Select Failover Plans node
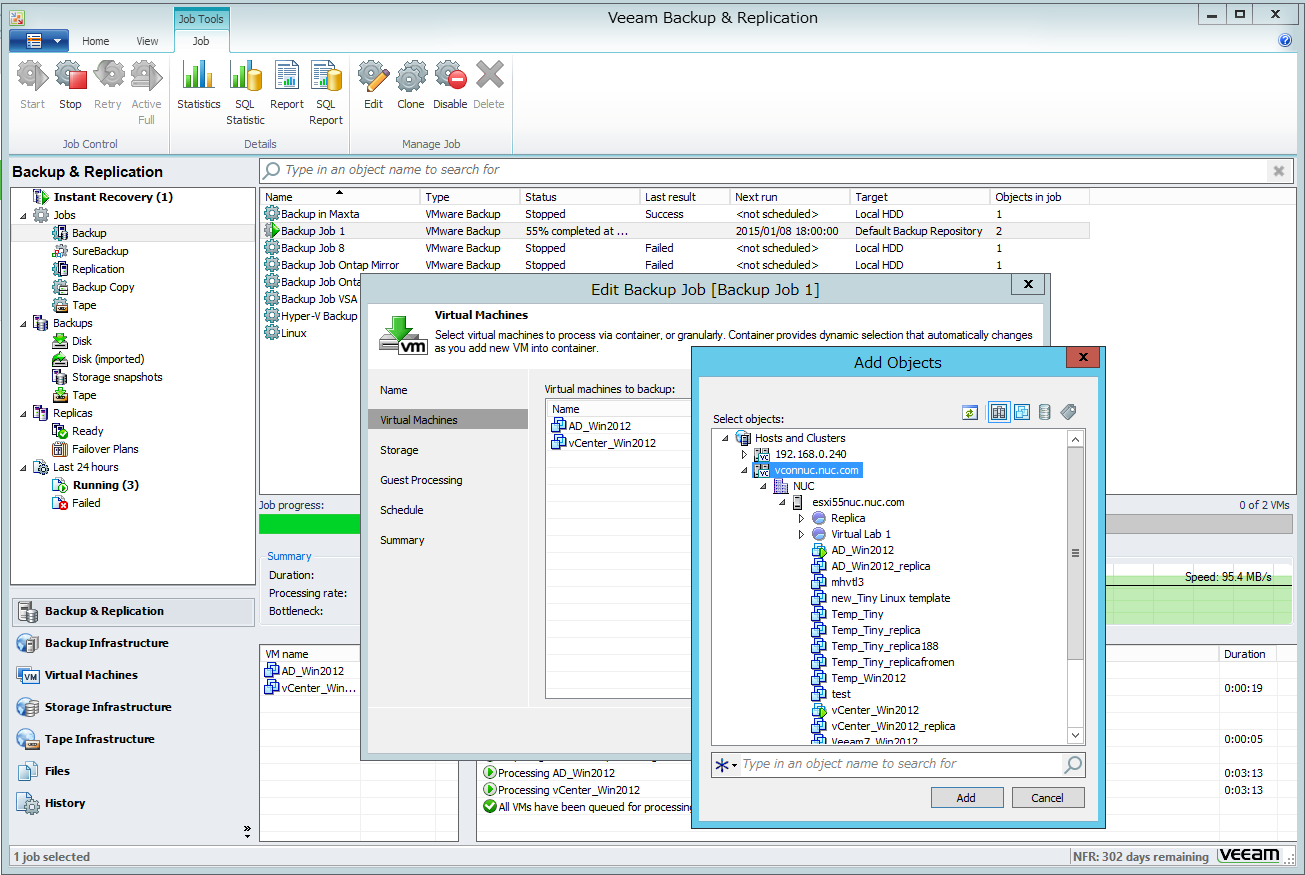This screenshot has width=1305, height=875. 105,449
